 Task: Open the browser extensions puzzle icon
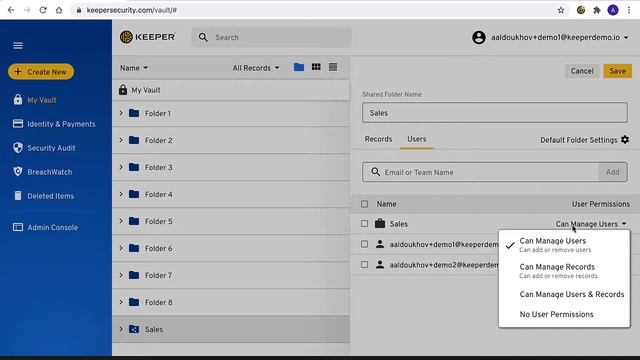click(x=597, y=10)
